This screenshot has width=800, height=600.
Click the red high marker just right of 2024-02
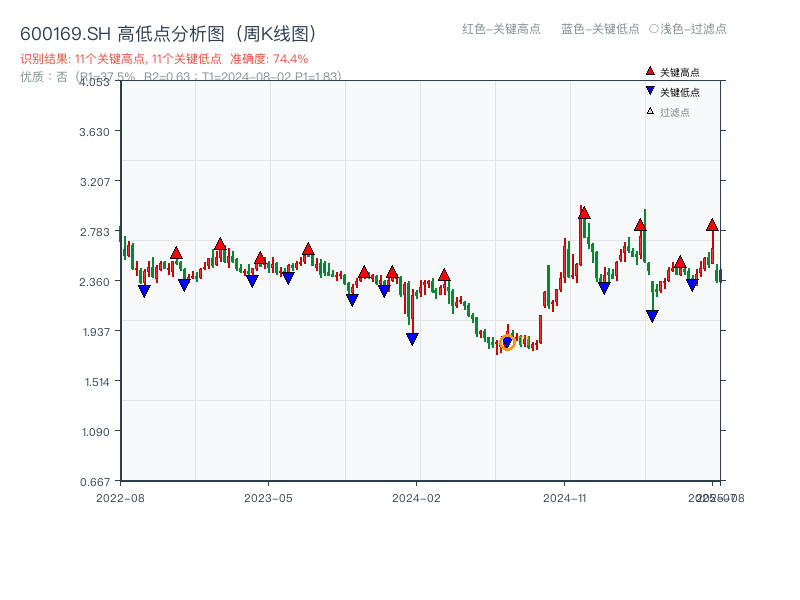[x=444, y=276]
